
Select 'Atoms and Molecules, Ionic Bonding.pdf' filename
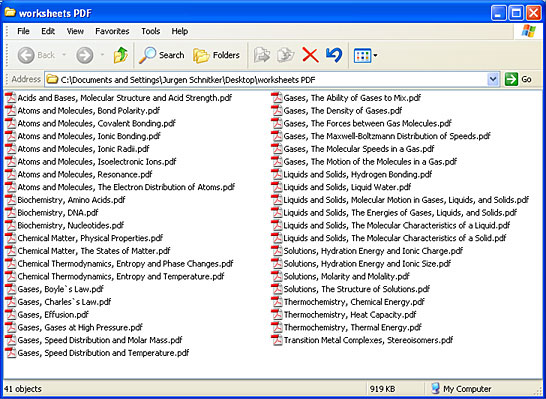[x=89, y=136]
